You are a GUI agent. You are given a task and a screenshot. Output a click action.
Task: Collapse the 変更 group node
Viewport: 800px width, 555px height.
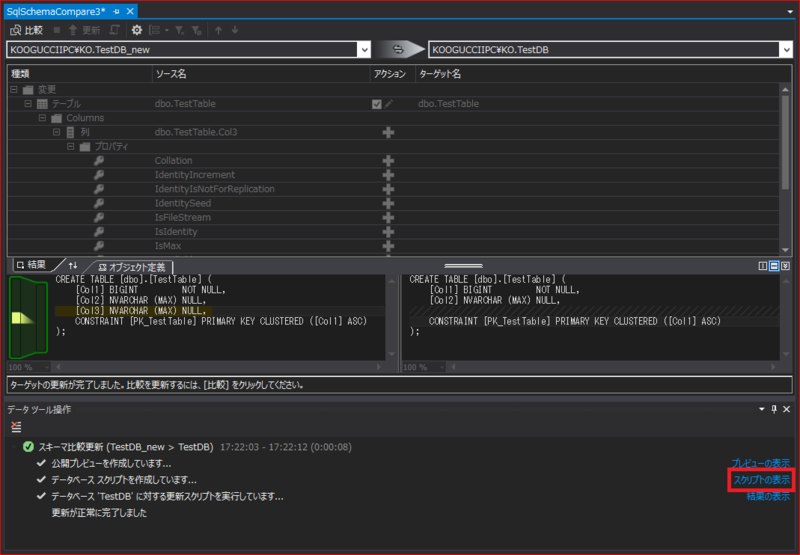(14, 89)
